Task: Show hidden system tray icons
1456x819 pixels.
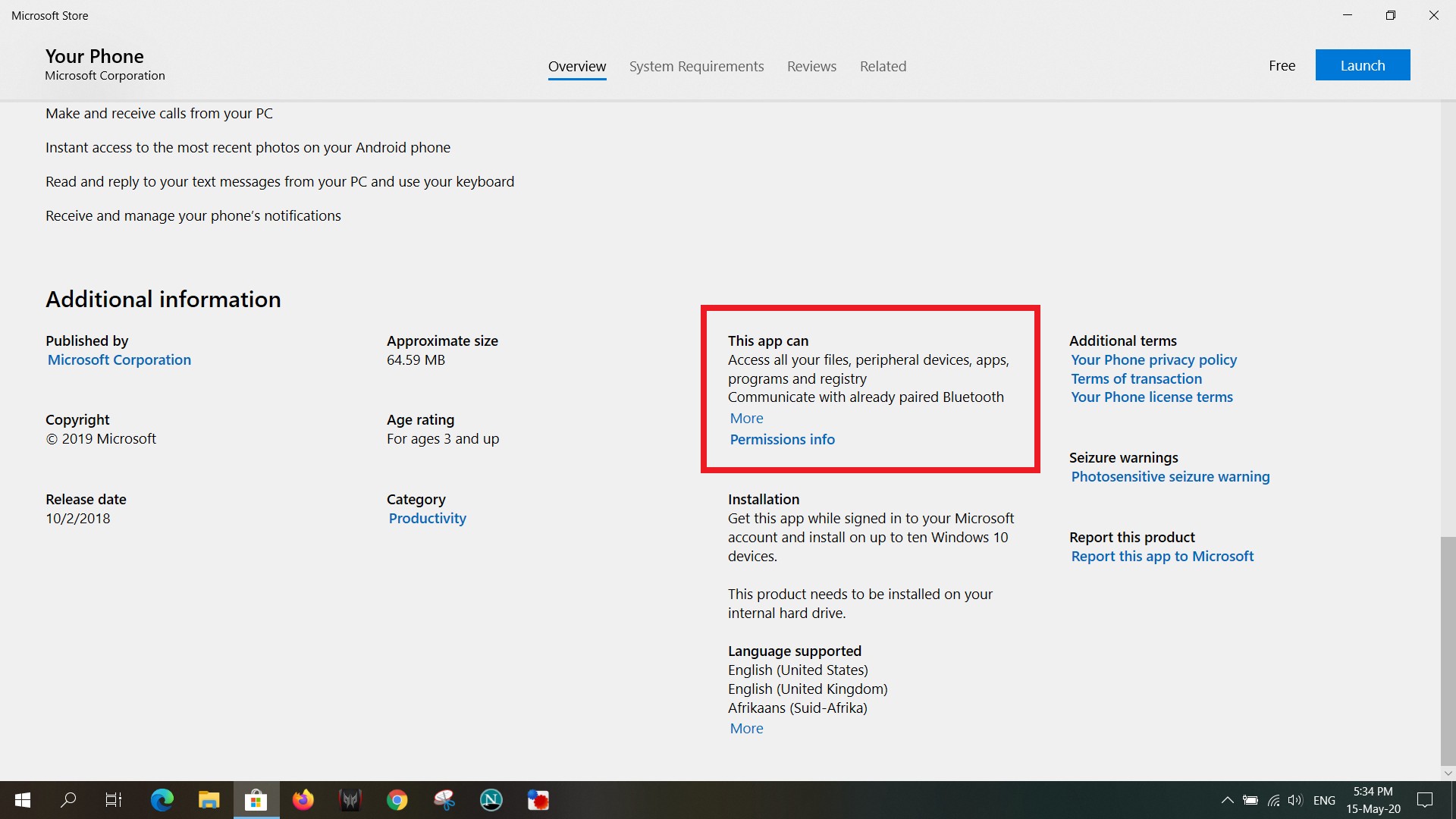Action: click(1227, 800)
